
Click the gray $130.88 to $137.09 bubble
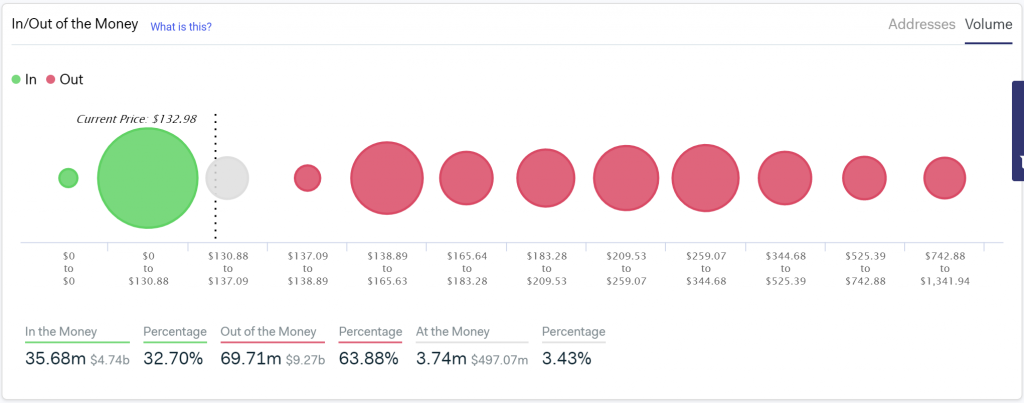coord(227,178)
